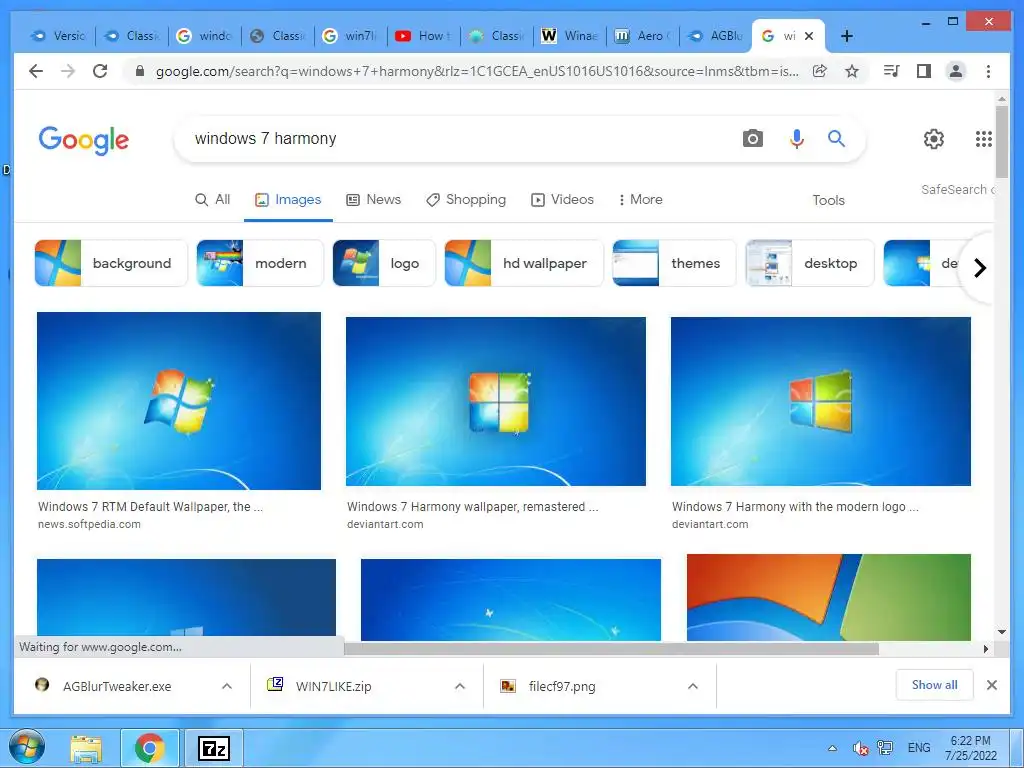Switch to the Aero browser tab
Viewport: 1024px width, 768px height.
[x=643, y=36]
